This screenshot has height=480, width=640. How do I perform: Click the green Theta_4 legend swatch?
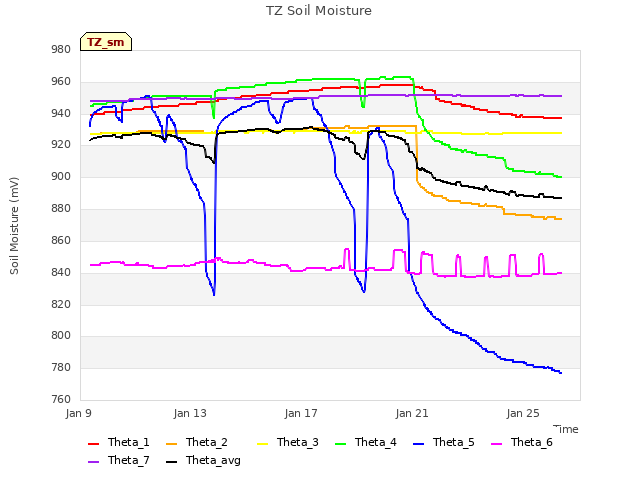pos(340,444)
